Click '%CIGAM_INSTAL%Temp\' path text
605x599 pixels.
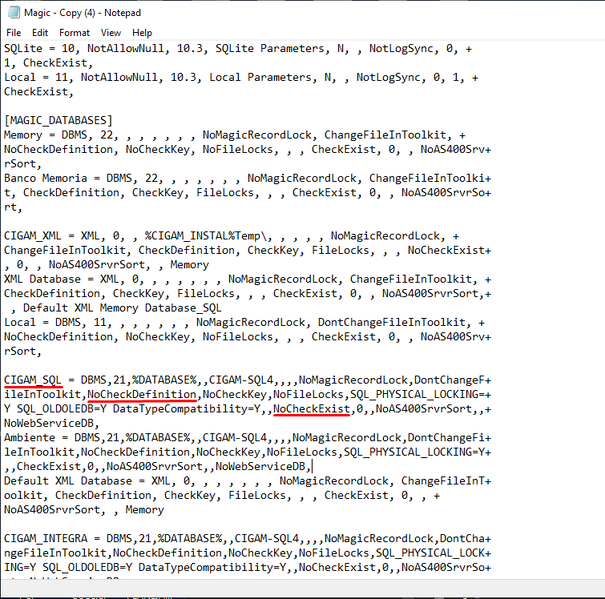(x=208, y=236)
